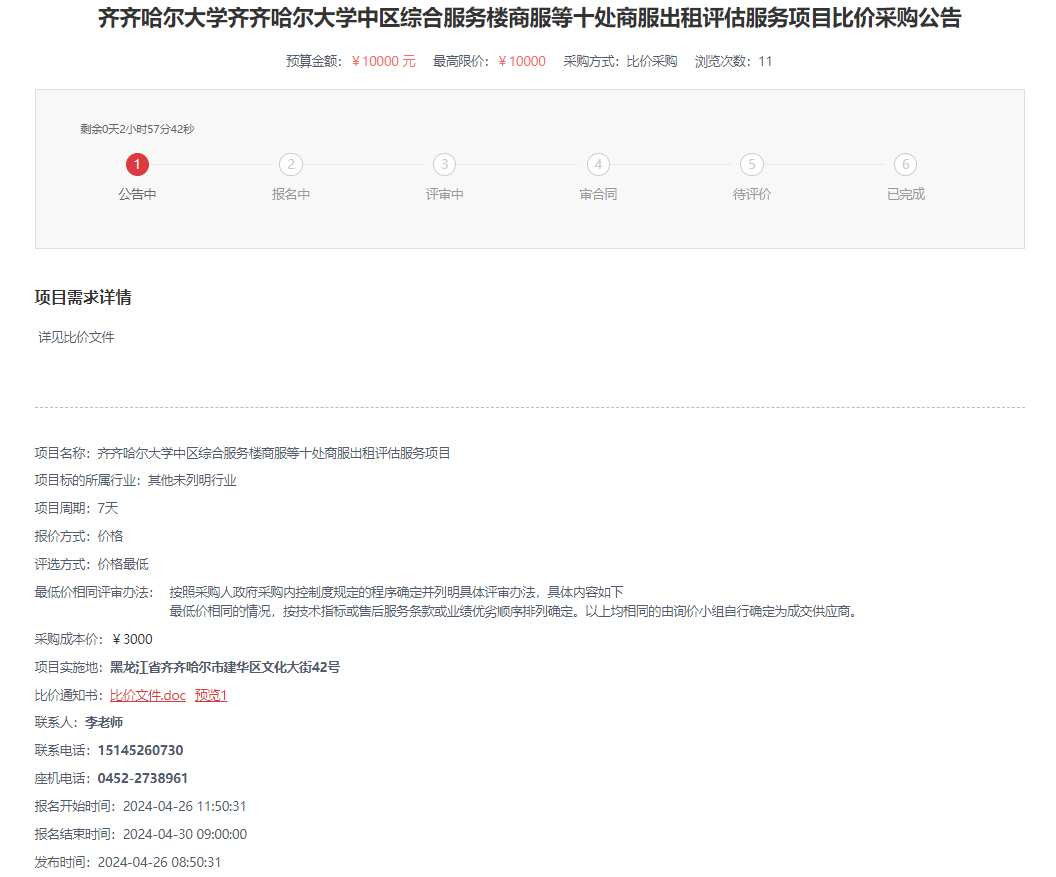The image size is (1056, 877).
Task: Select the step 4 circle for 审合同
Action: click(598, 165)
